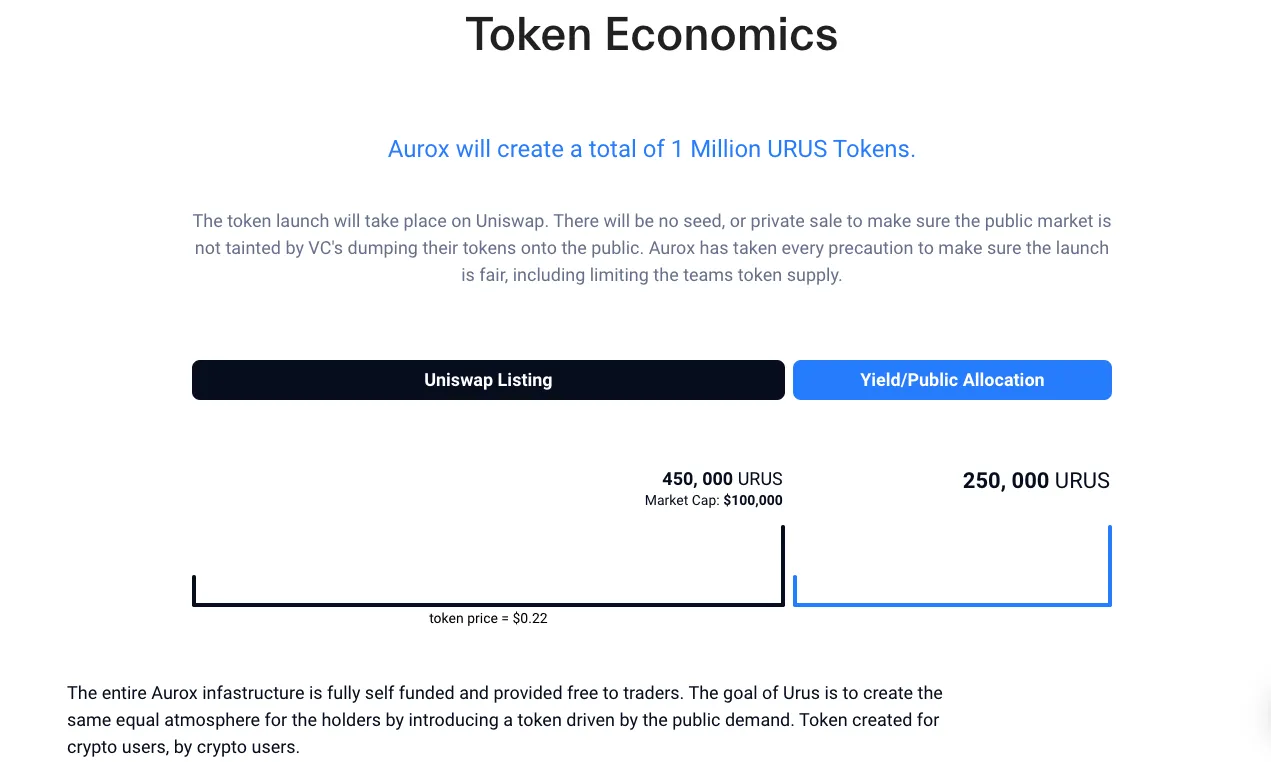Screen dimensions: 1271x762
Task: Click the Uniswap Listing bar
Action: (x=488, y=380)
